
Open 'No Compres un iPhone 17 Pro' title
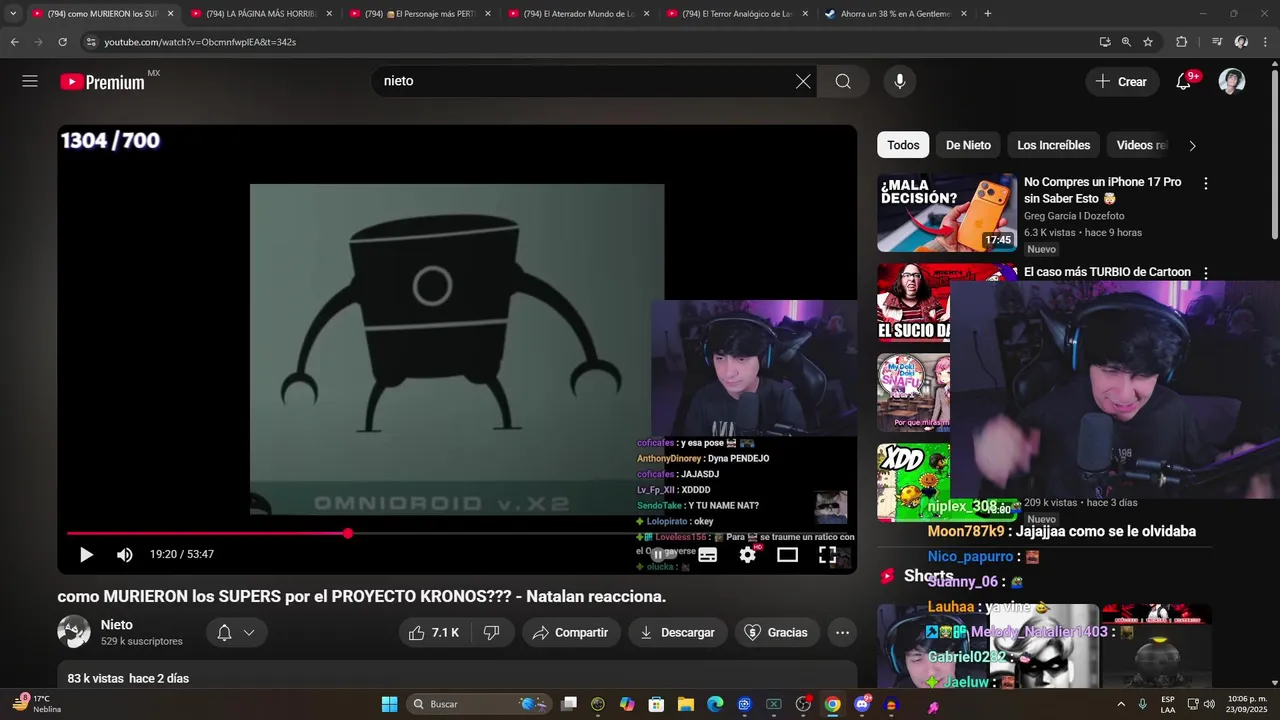1103,190
